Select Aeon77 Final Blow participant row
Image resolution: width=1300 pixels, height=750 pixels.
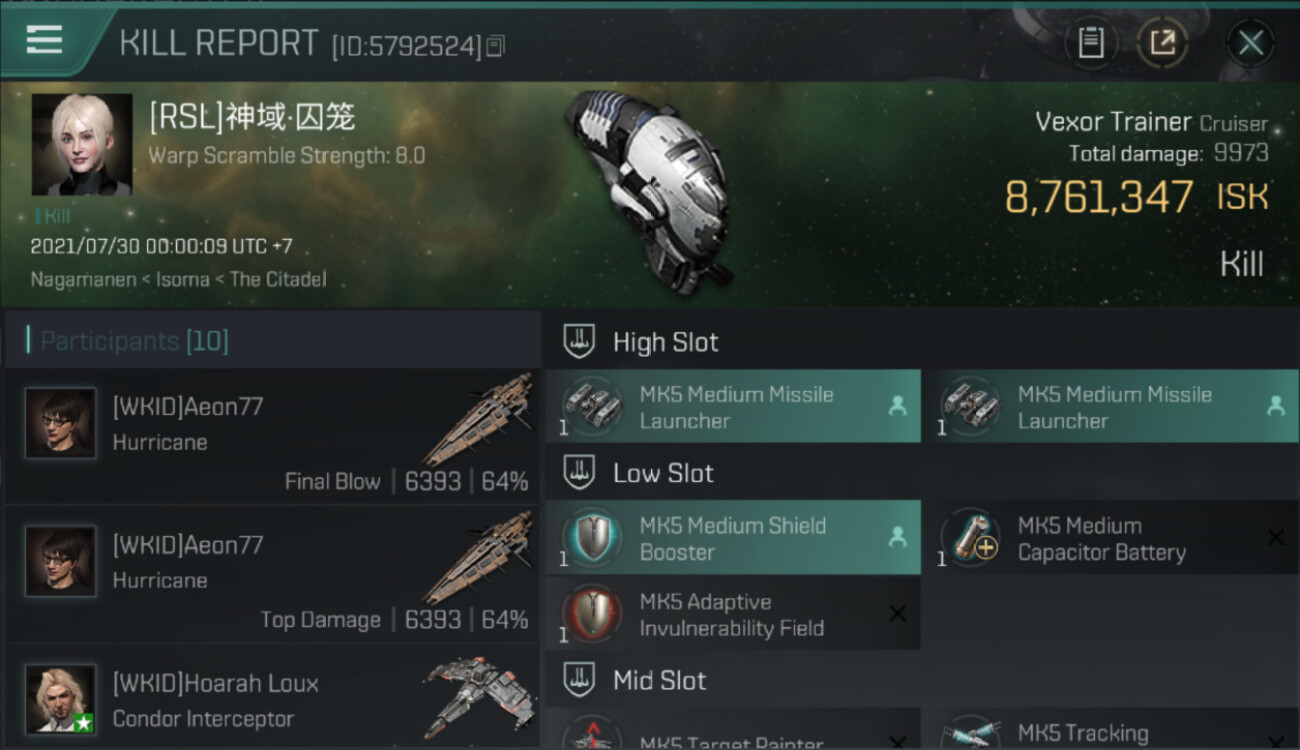[x=272, y=436]
